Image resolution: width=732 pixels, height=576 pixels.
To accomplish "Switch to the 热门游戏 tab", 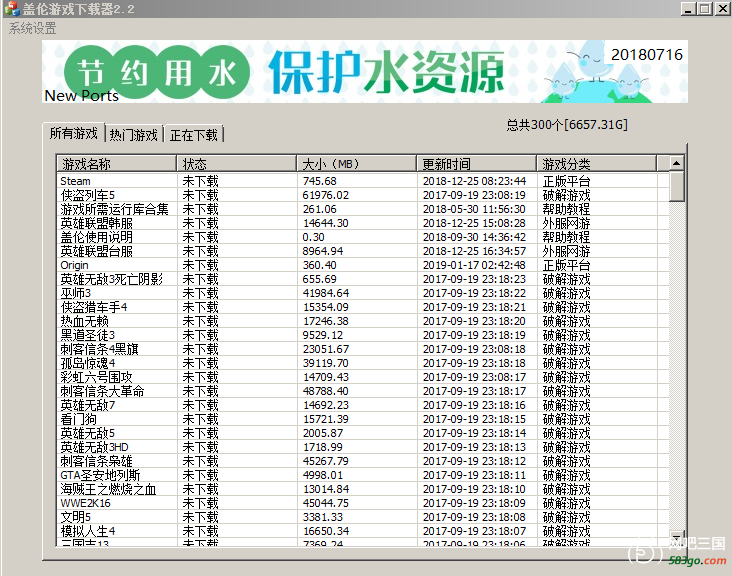I will click(x=134, y=135).
